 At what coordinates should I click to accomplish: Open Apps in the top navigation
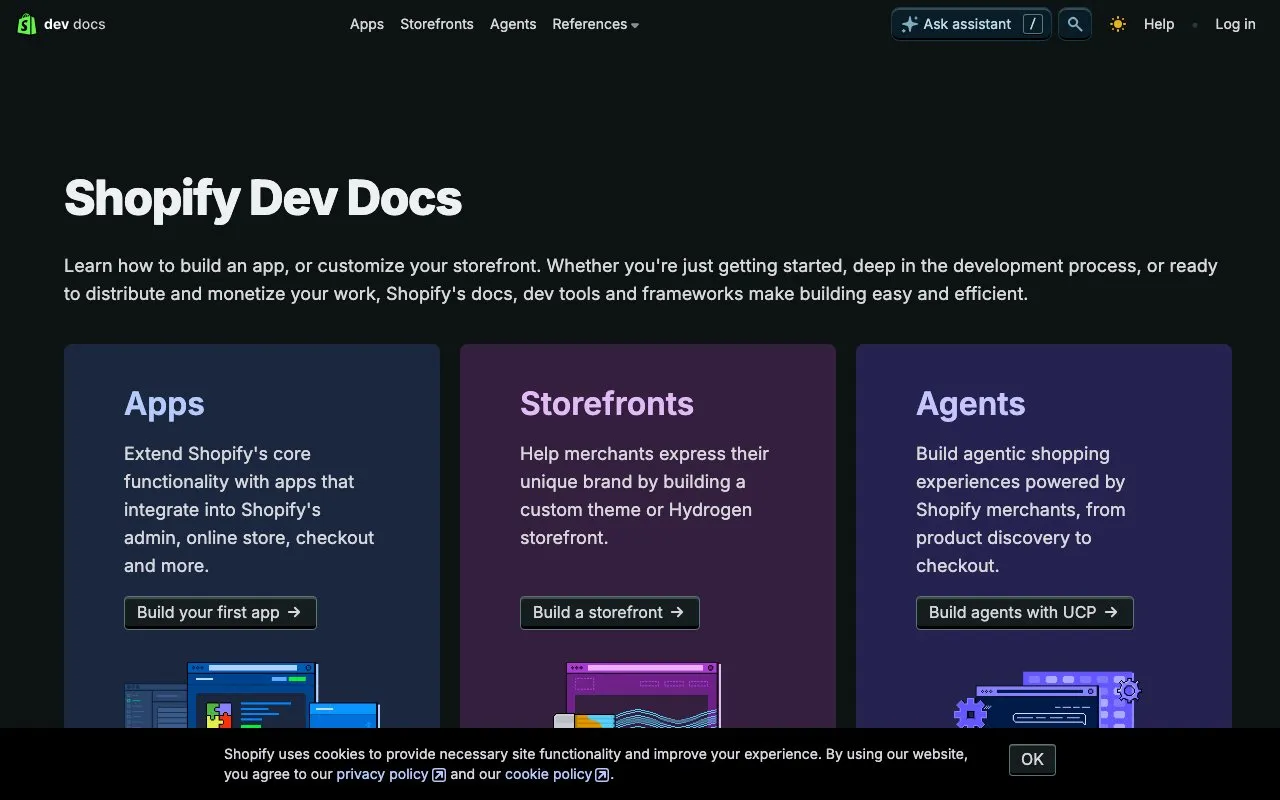pos(367,24)
